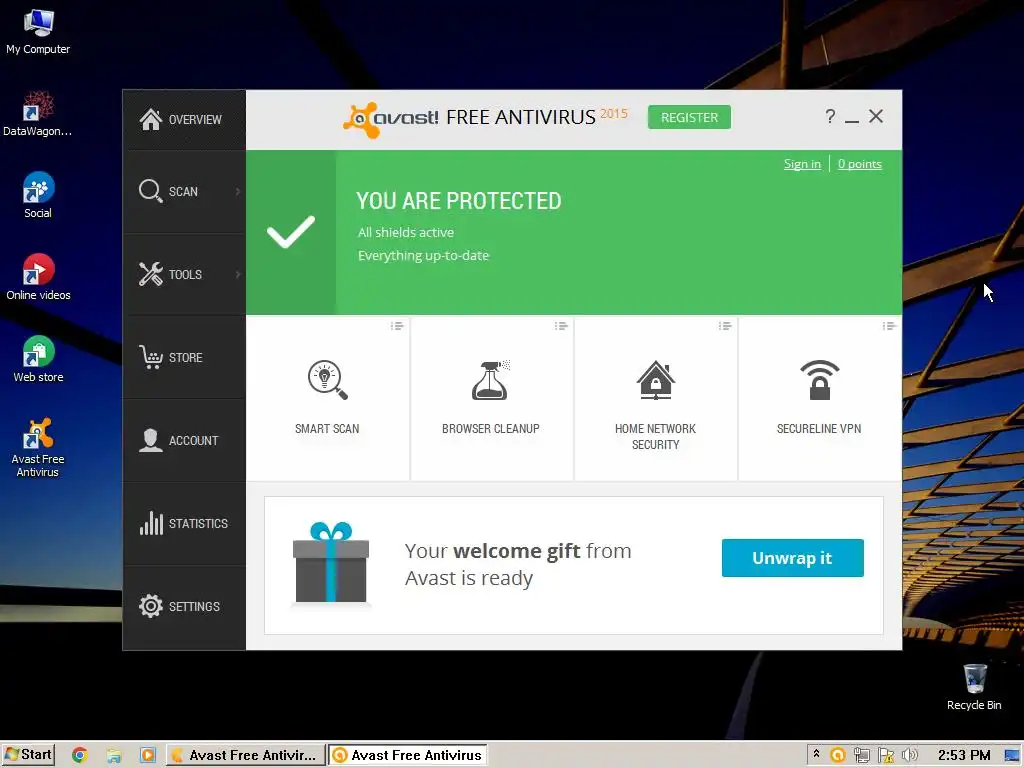
Task: Open Avast Settings
Action: [184, 606]
